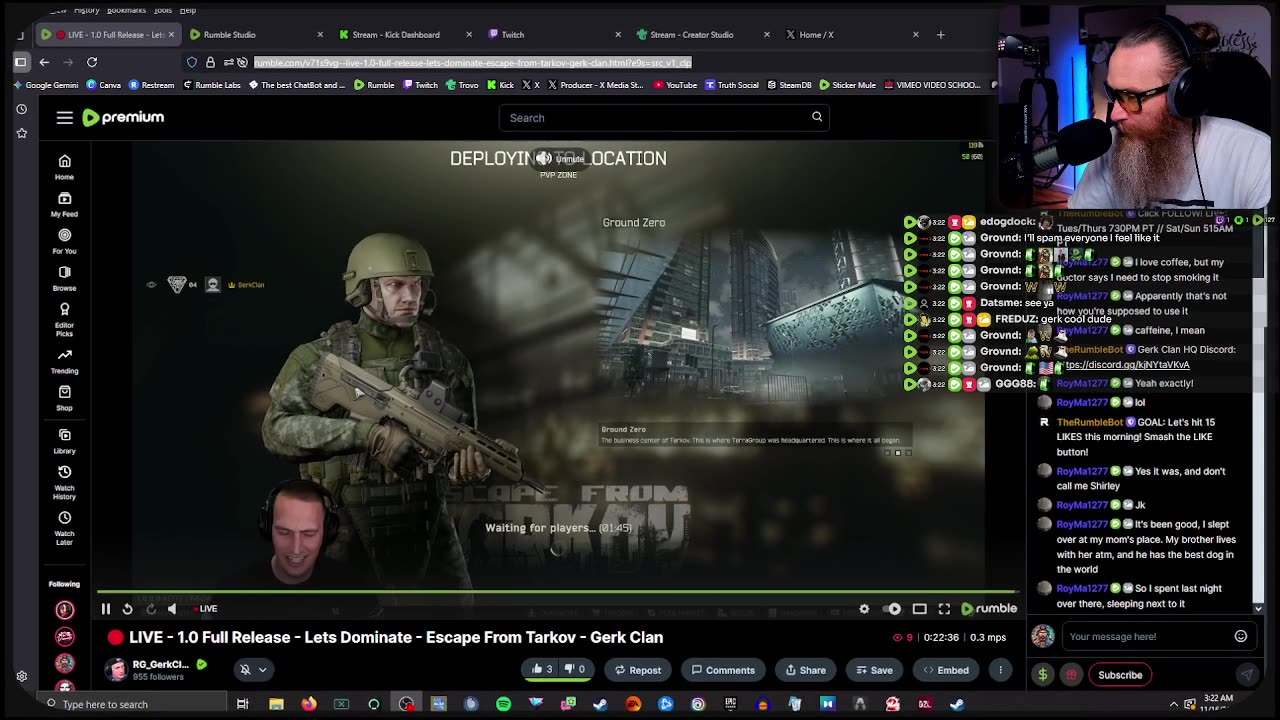1280x720 pixels.
Task: Go to Home in Rumble sidebar
Action: (64, 167)
